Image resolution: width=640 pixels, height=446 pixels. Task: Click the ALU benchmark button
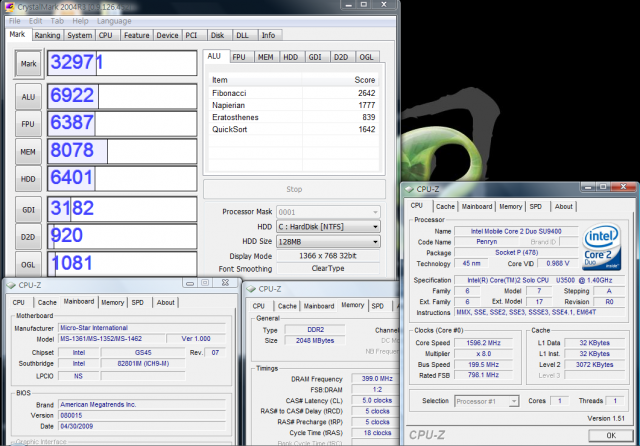(x=28, y=97)
